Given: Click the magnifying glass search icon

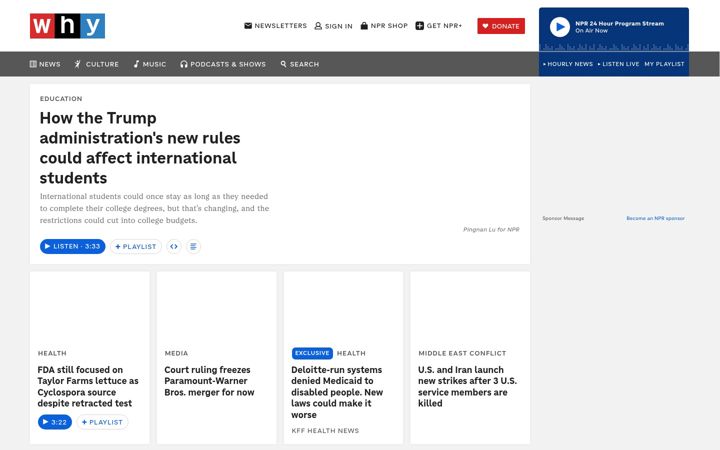Looking at the screenshot, I should 283,64.
